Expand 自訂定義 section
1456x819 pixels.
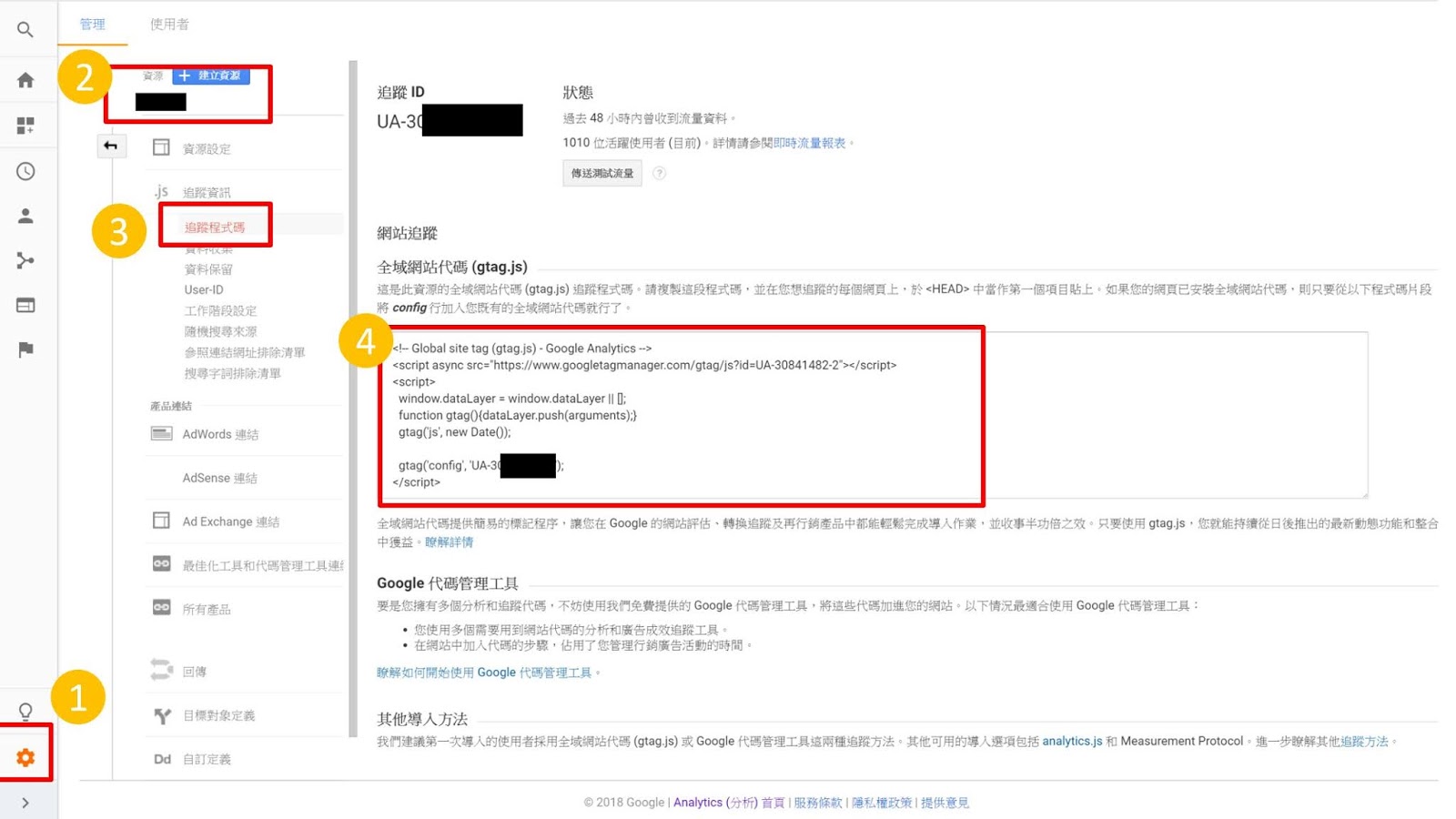[x=207, y=759]
